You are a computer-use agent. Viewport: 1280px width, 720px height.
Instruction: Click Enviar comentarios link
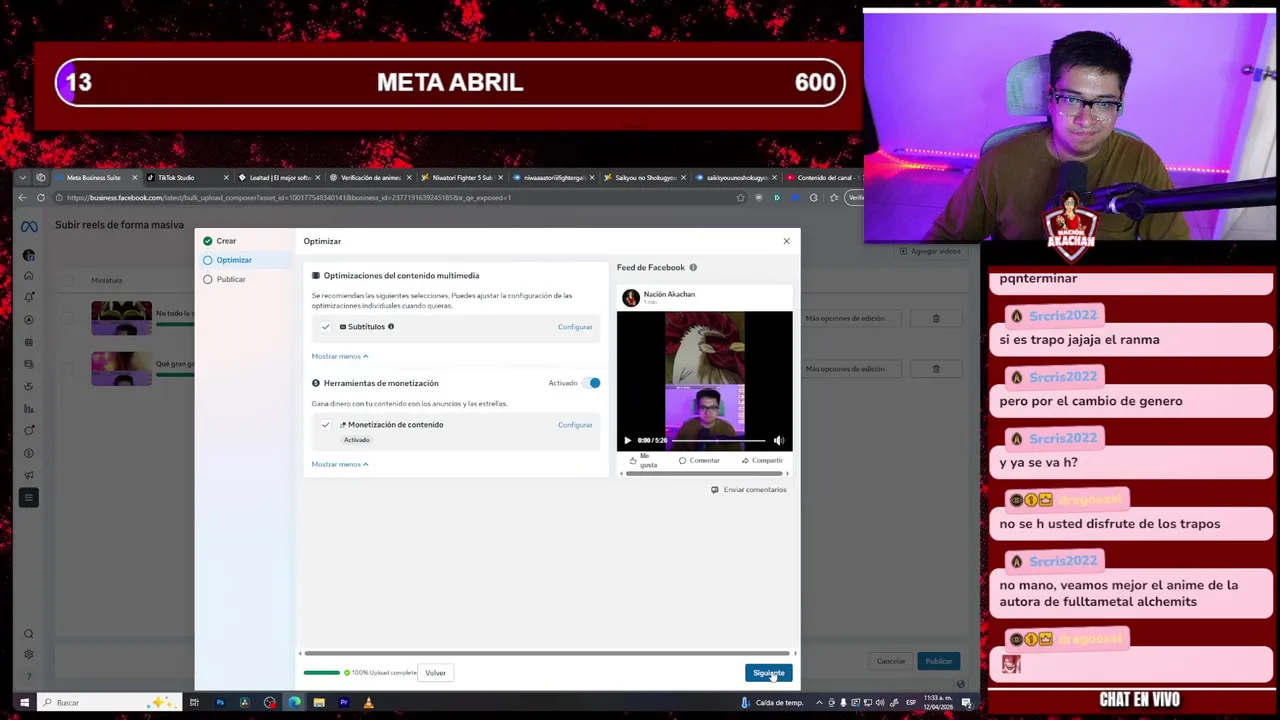(x=749, y=490)
